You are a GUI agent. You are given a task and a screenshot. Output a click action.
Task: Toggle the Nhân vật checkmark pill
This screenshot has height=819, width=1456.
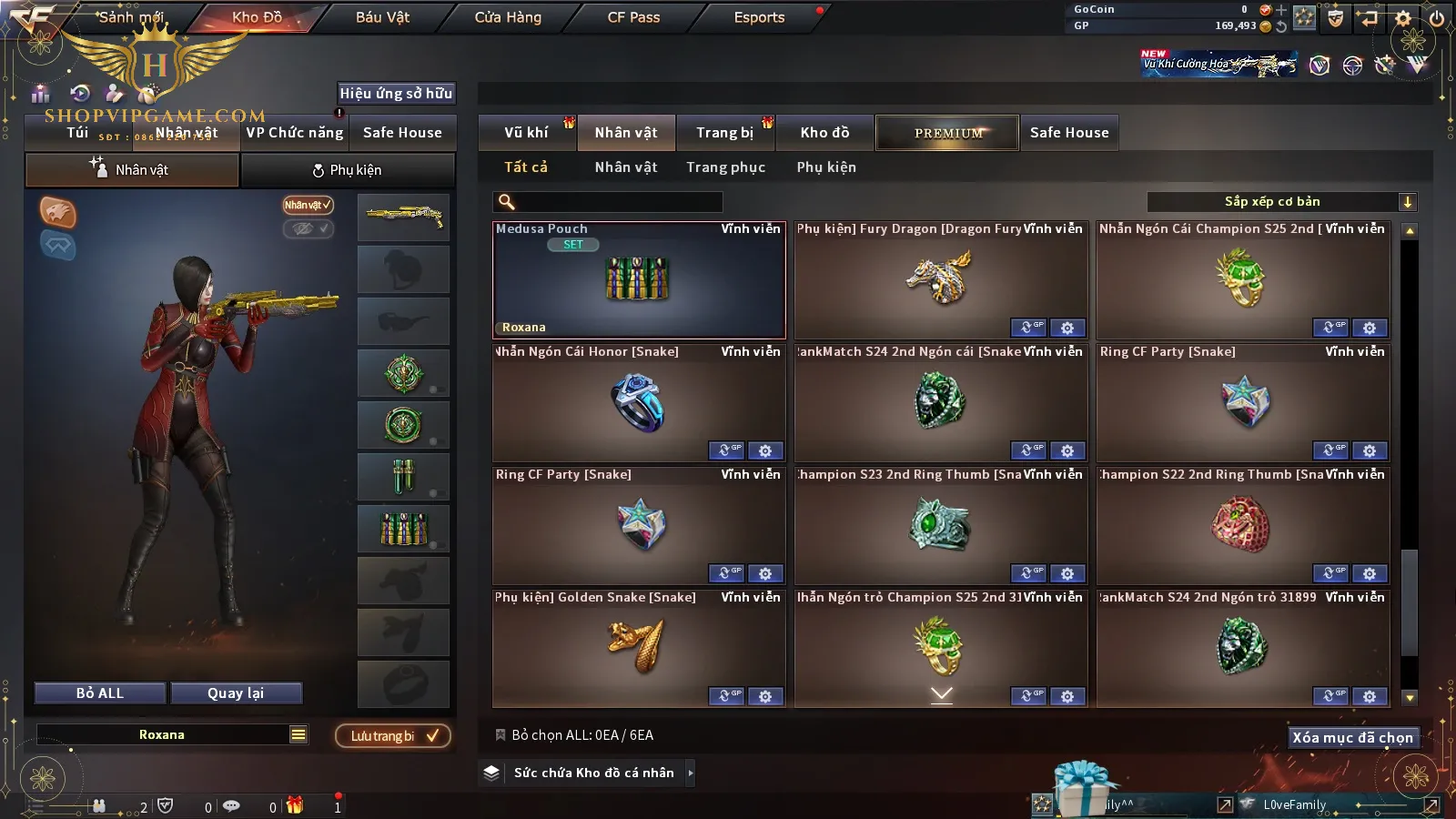308,205
